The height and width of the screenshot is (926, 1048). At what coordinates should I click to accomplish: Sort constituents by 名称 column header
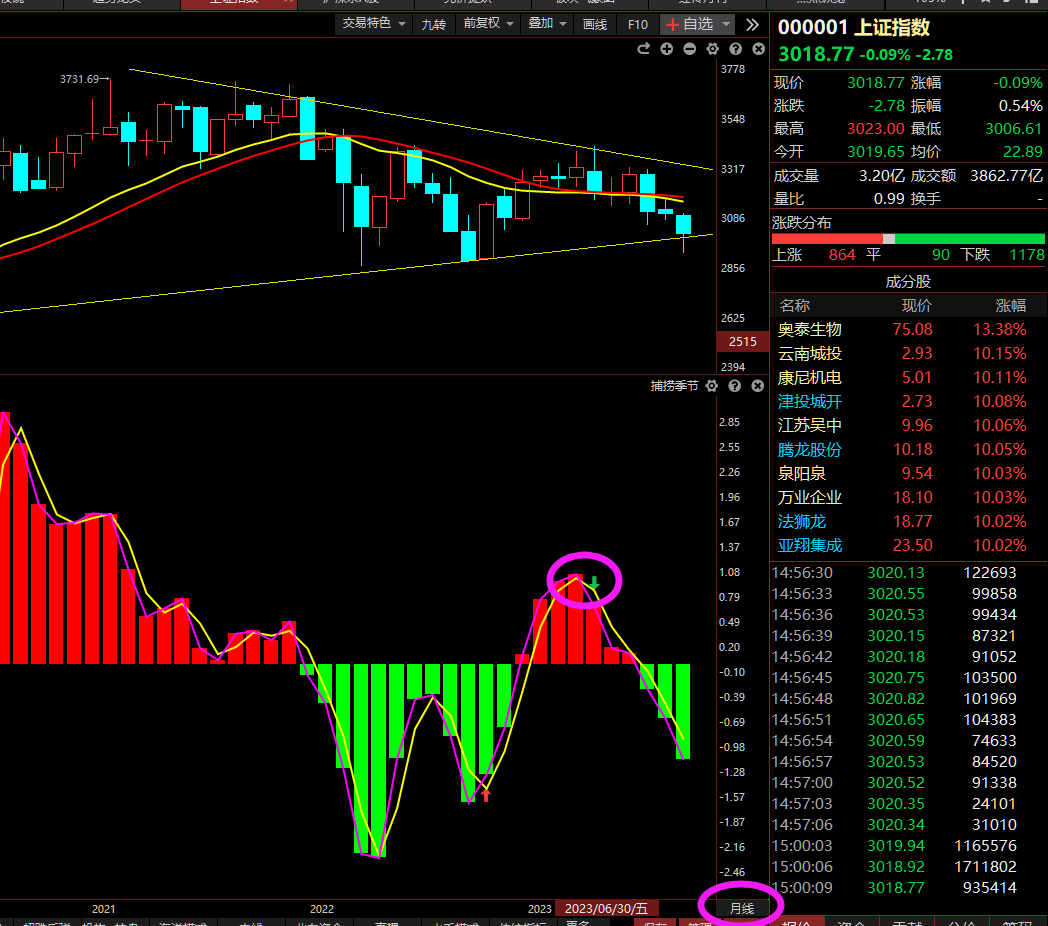pyautogui.click(x=795, y=306)
